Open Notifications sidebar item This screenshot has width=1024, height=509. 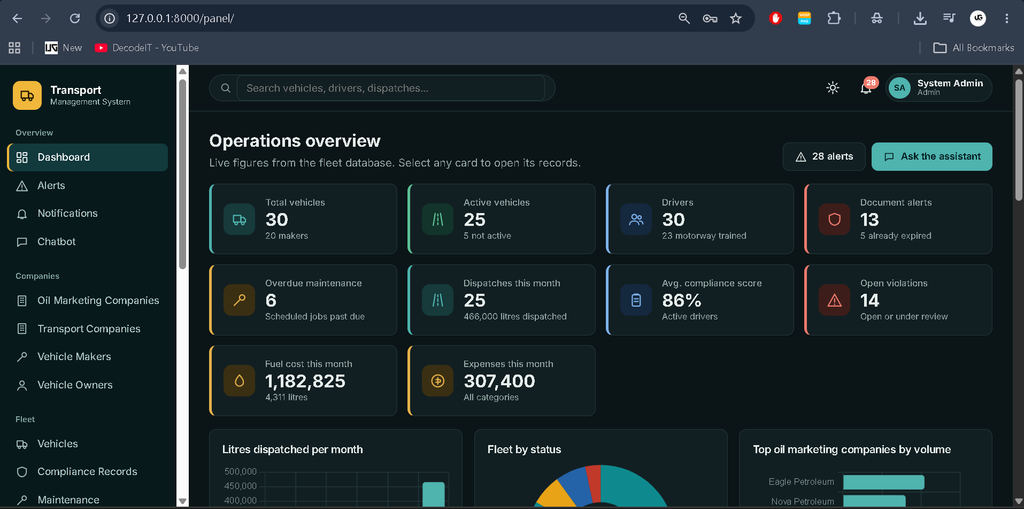point(88,214)
